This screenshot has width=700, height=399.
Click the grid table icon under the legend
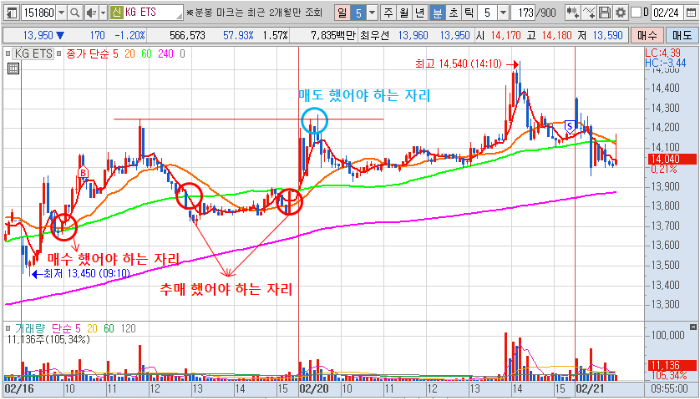(13, 69)
